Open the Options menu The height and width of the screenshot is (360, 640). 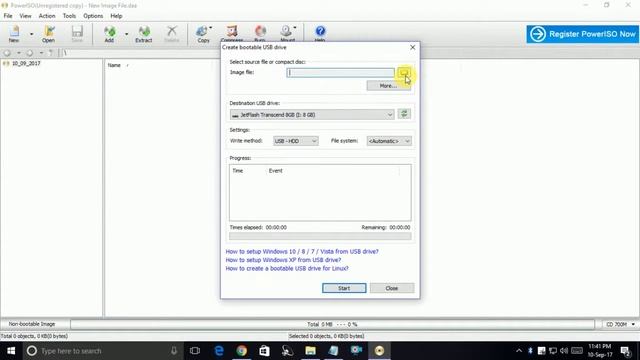[93, 16]
